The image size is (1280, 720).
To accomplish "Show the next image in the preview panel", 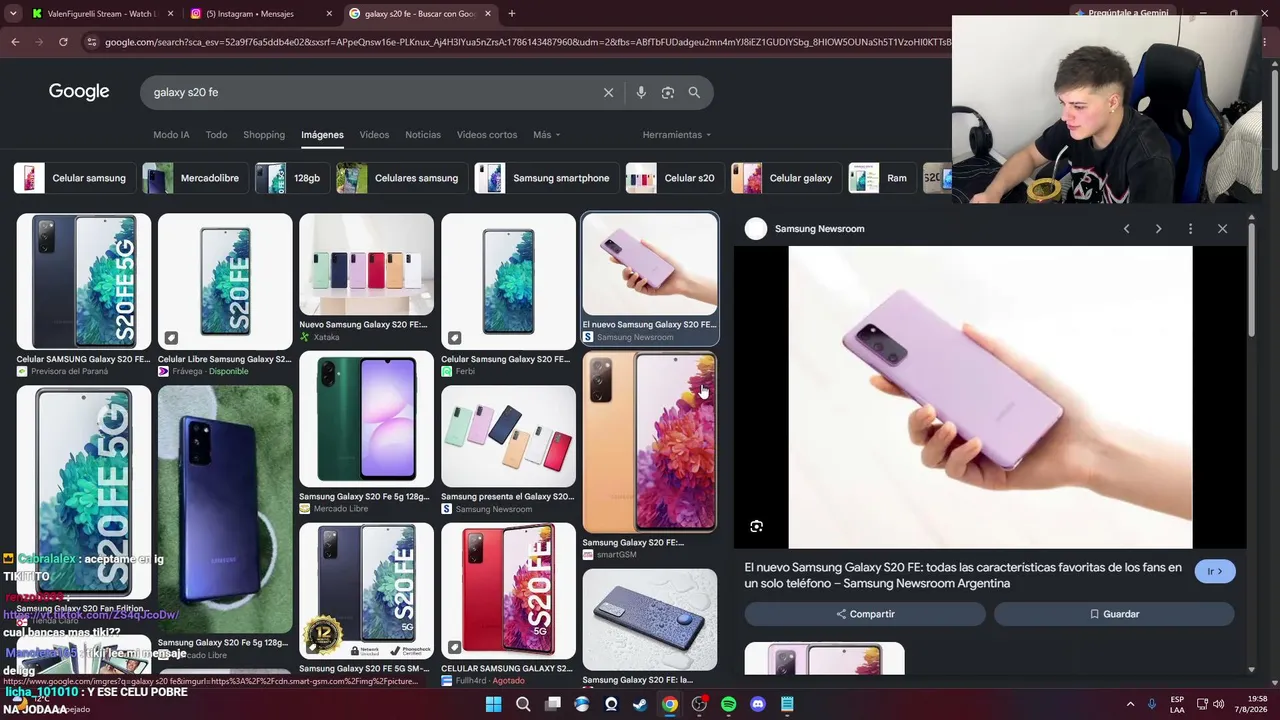I will [x=1158, y=229].
